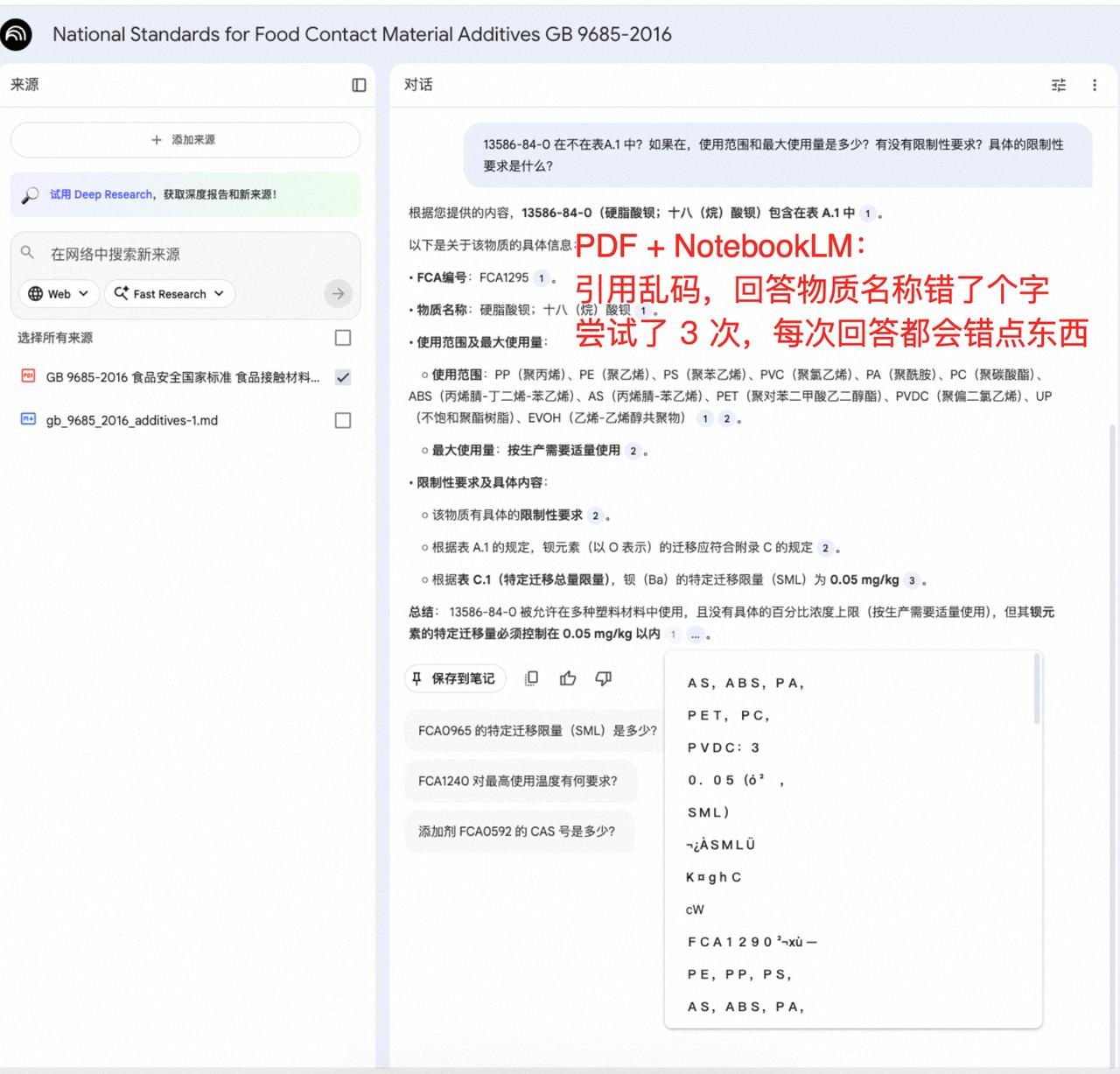Open the Web source type dropdown
Viewport: 1120px width, 1074px height.
point(59,293)
